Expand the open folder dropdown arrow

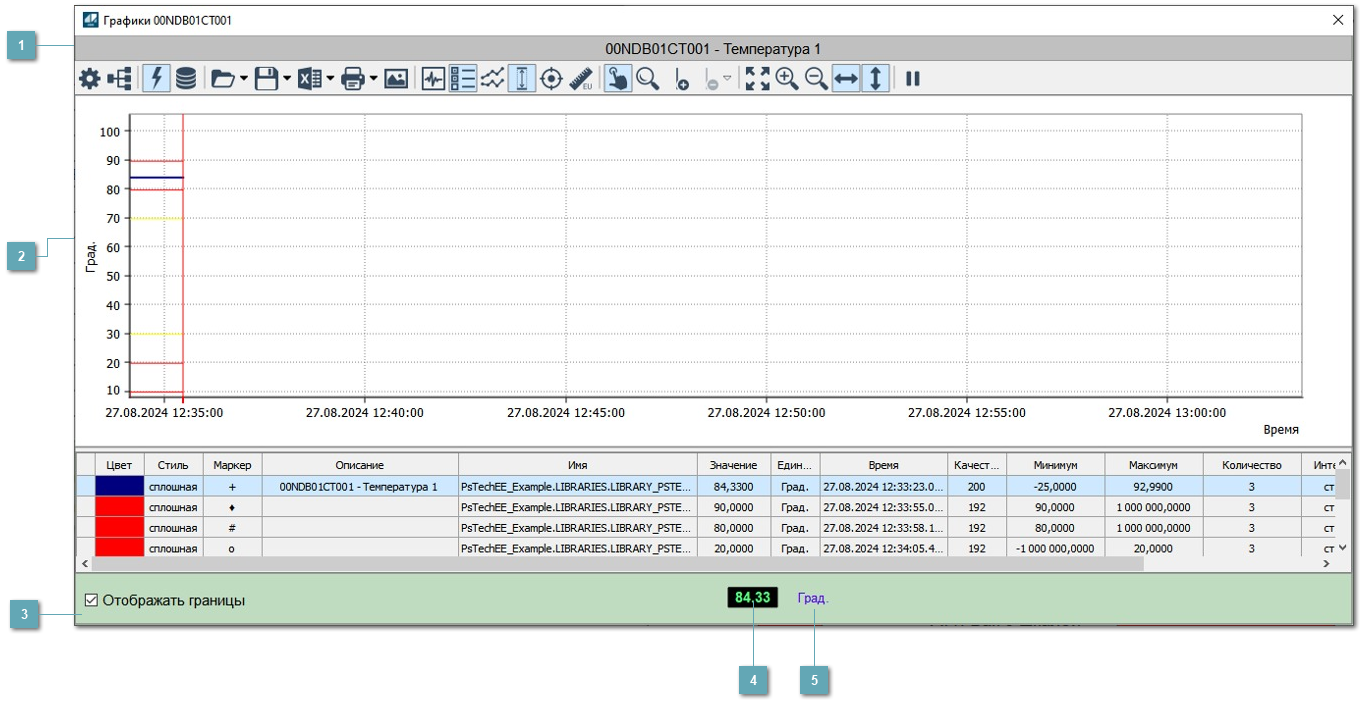pyautogui.click(x=244, y=79)
